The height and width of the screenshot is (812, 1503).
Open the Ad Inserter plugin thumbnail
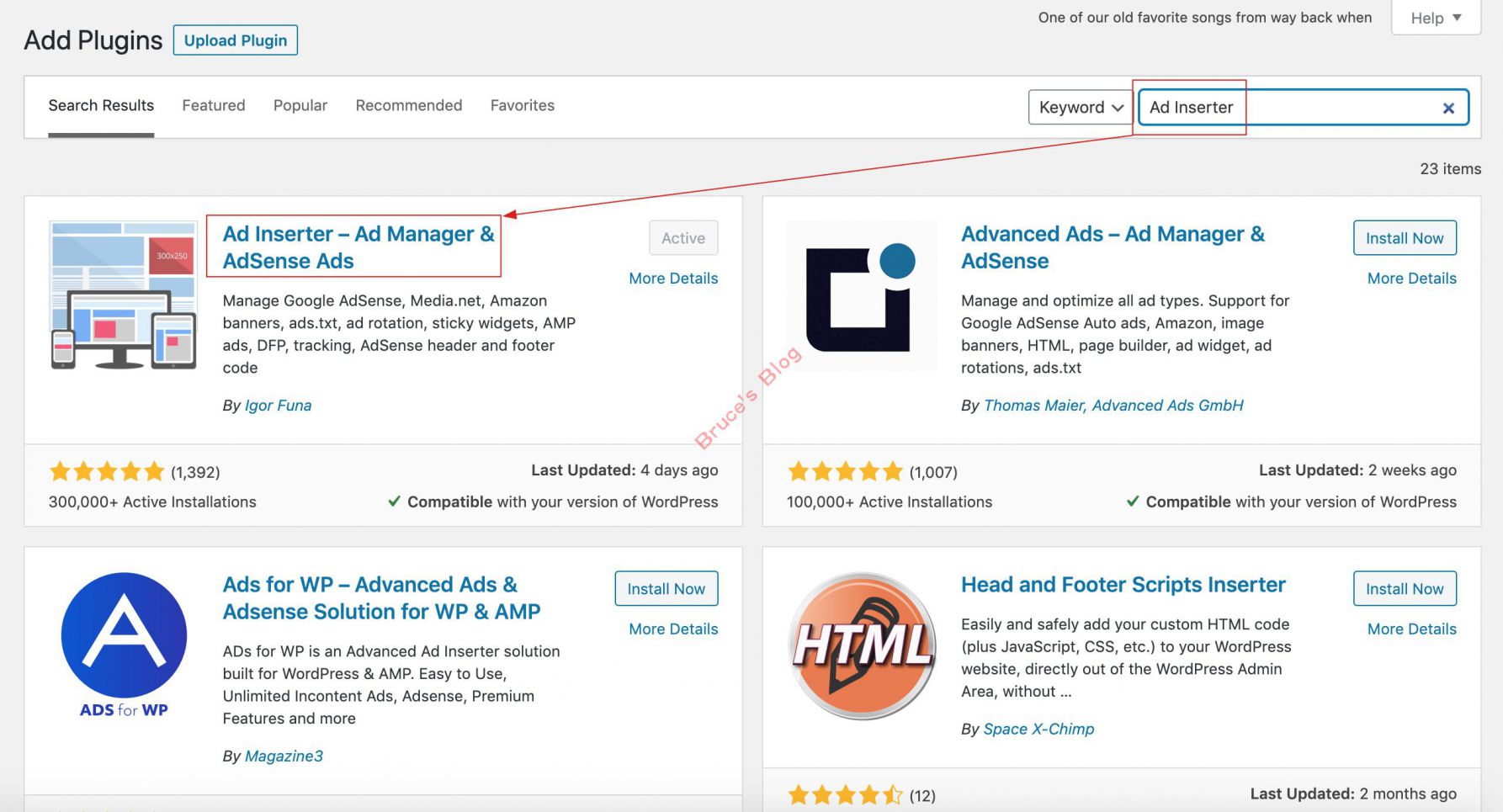coord(124,295)
